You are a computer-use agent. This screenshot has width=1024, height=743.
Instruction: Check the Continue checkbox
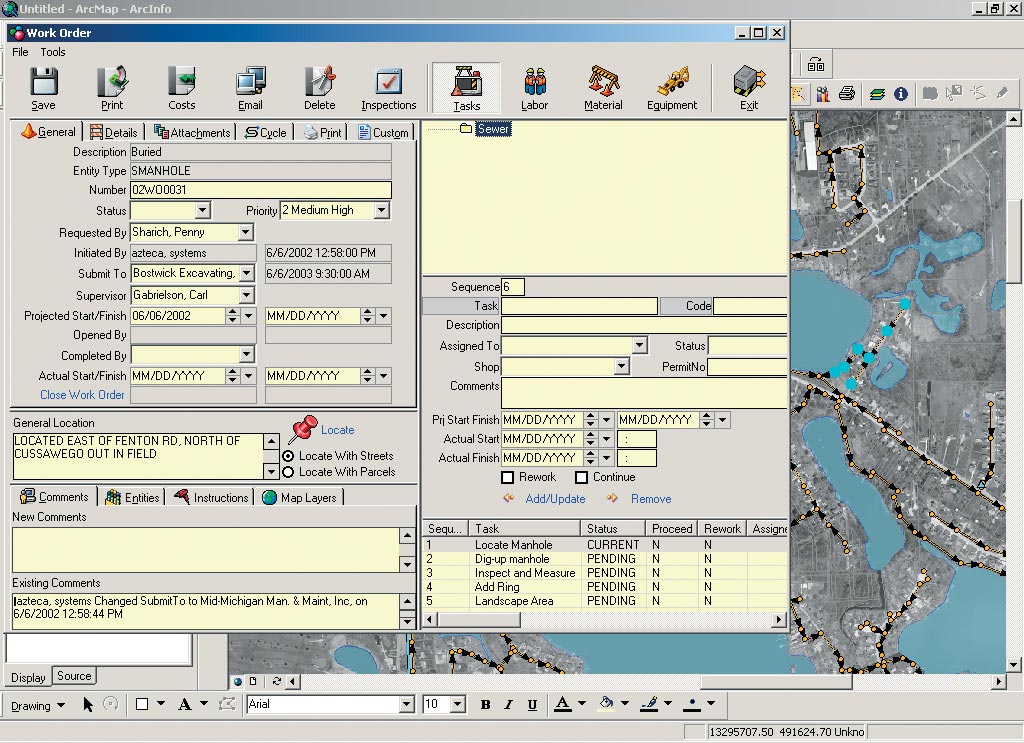pos(581,478)
